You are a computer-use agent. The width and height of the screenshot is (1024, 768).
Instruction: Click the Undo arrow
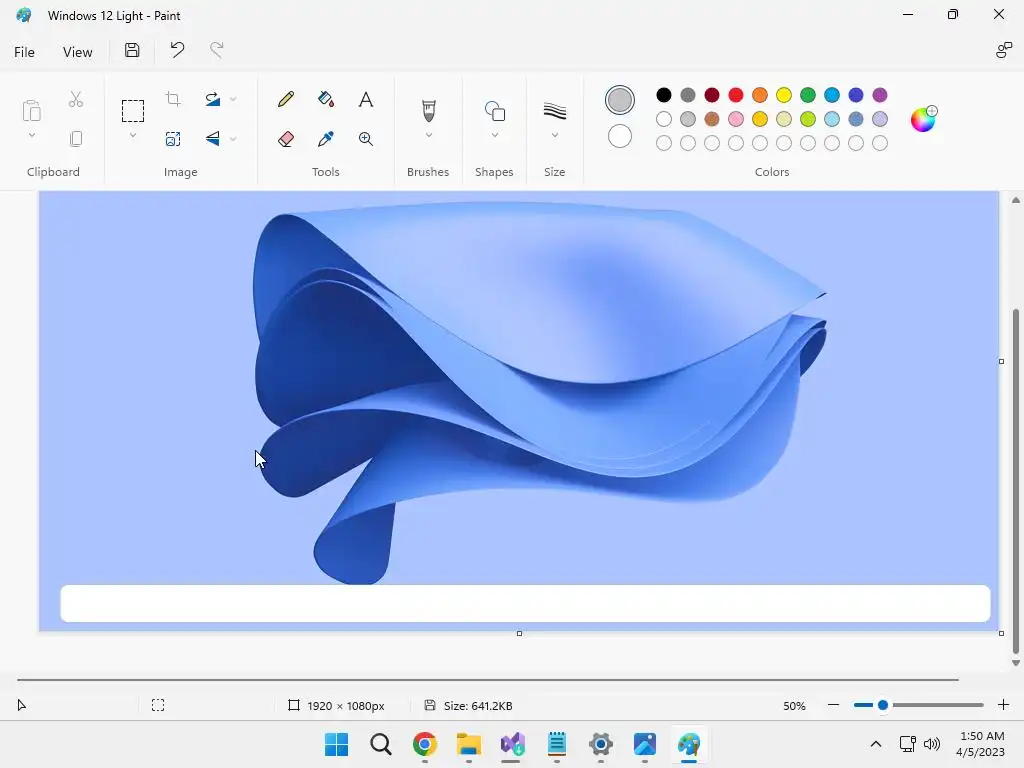click(x=177, y=50)
